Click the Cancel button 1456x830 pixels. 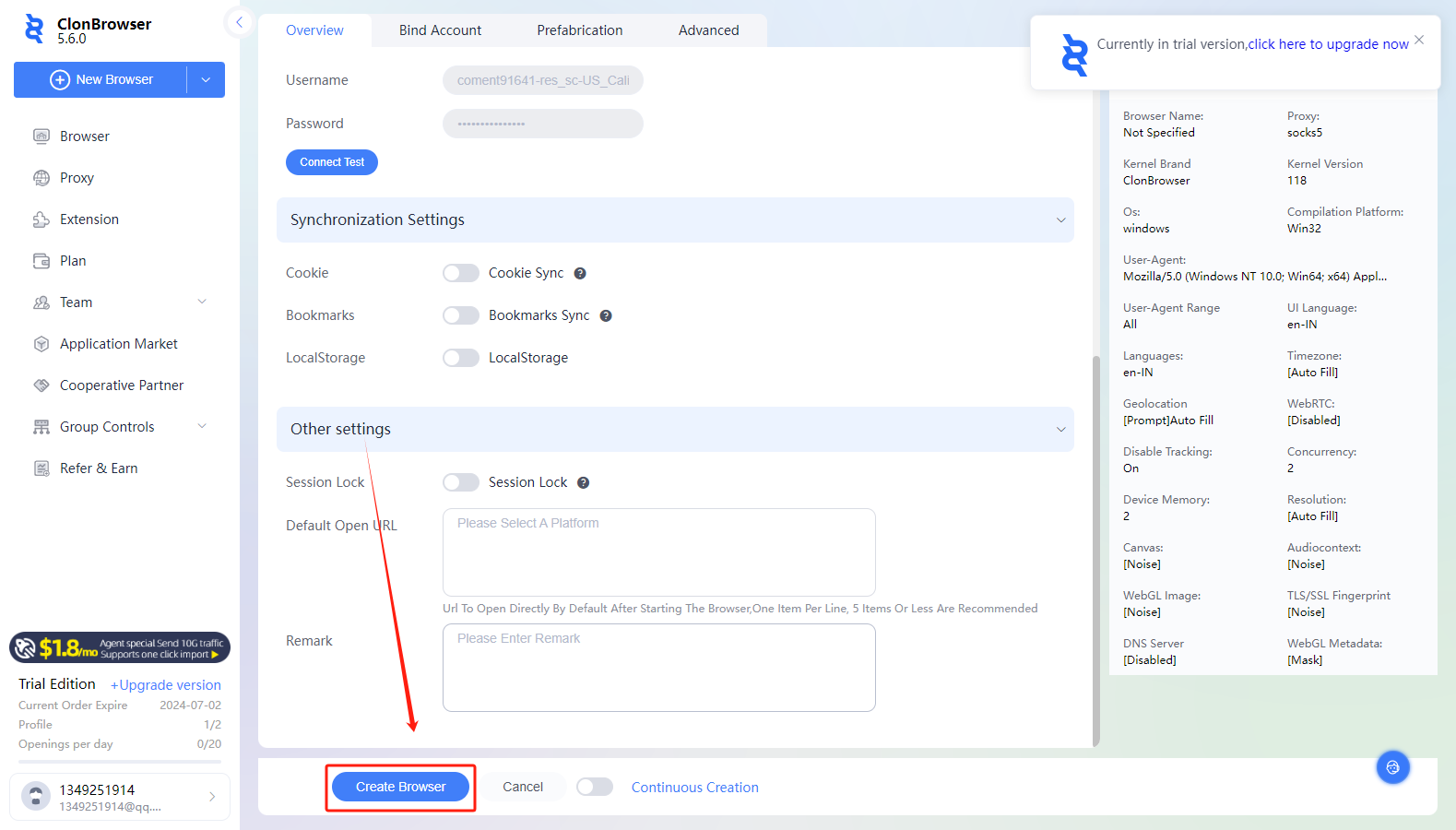tap(523, 787)
